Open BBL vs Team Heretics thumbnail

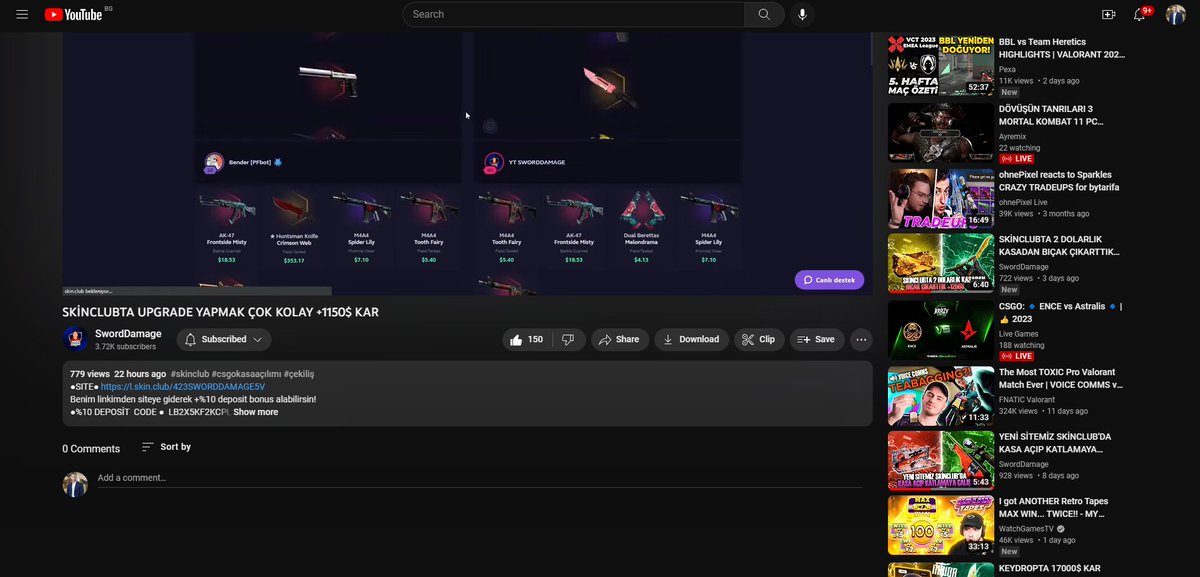(941, 66)
